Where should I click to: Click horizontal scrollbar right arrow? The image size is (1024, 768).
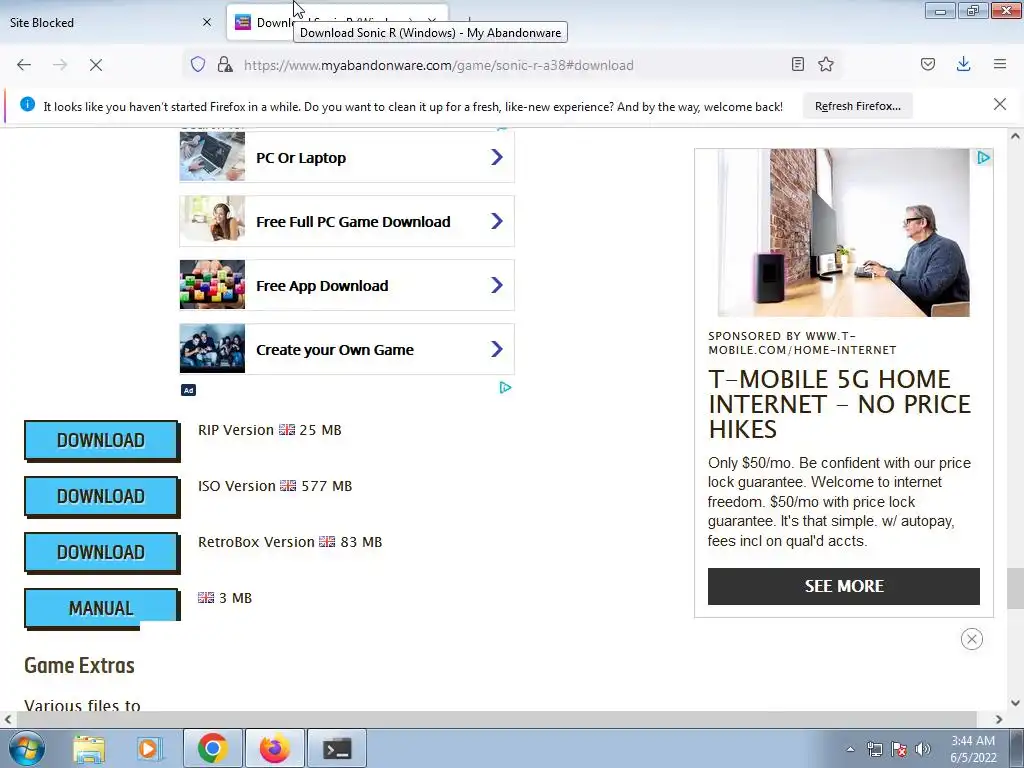pyautogui.click(x=999, y=719)
